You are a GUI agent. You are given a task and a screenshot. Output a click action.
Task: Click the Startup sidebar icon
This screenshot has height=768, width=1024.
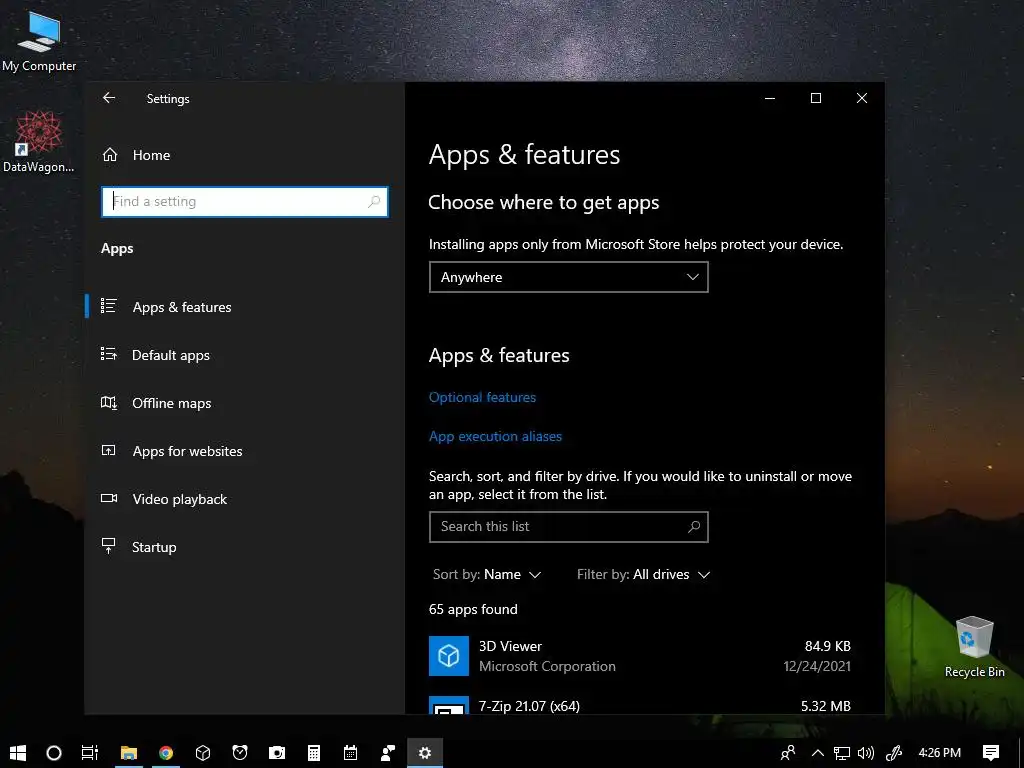click(108, 546)
